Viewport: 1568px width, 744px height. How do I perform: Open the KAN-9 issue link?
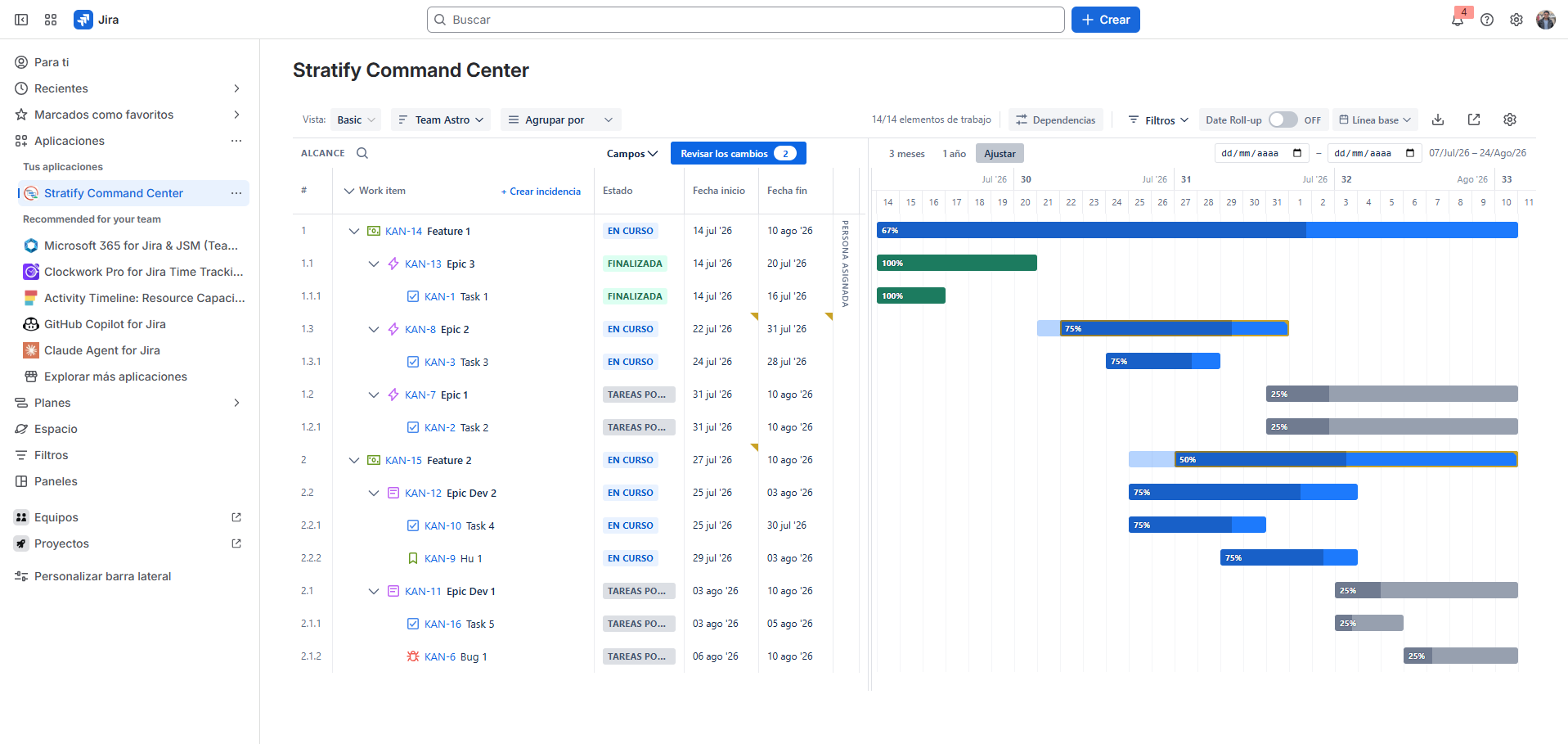coord(440,558)
